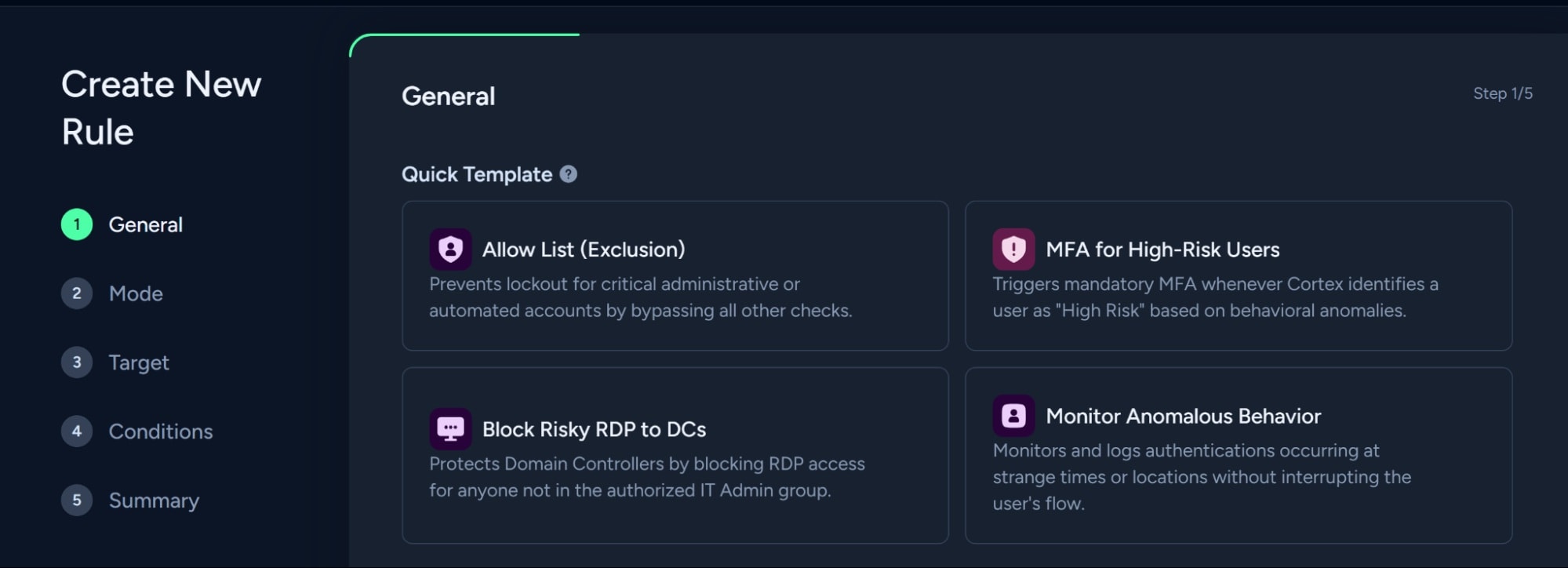Select MFA for High-Risk Users template
The image size is (1568, 568).
[1239, 275]
